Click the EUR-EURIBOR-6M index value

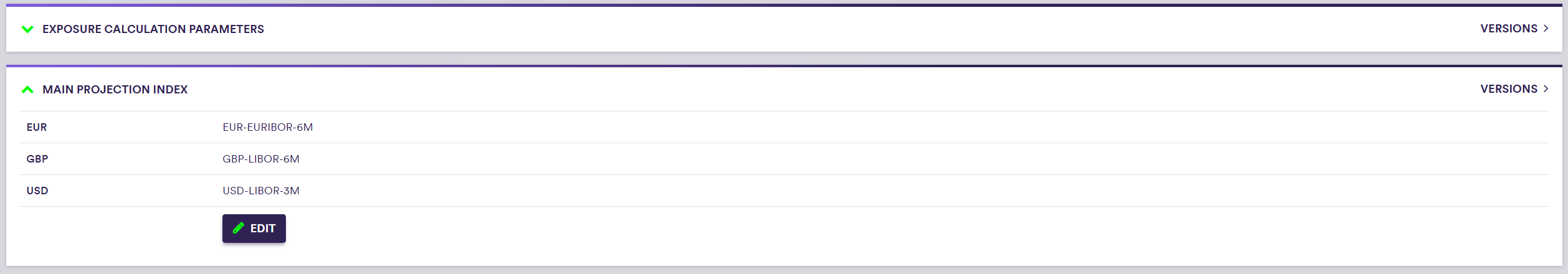(x=268, y=127)
